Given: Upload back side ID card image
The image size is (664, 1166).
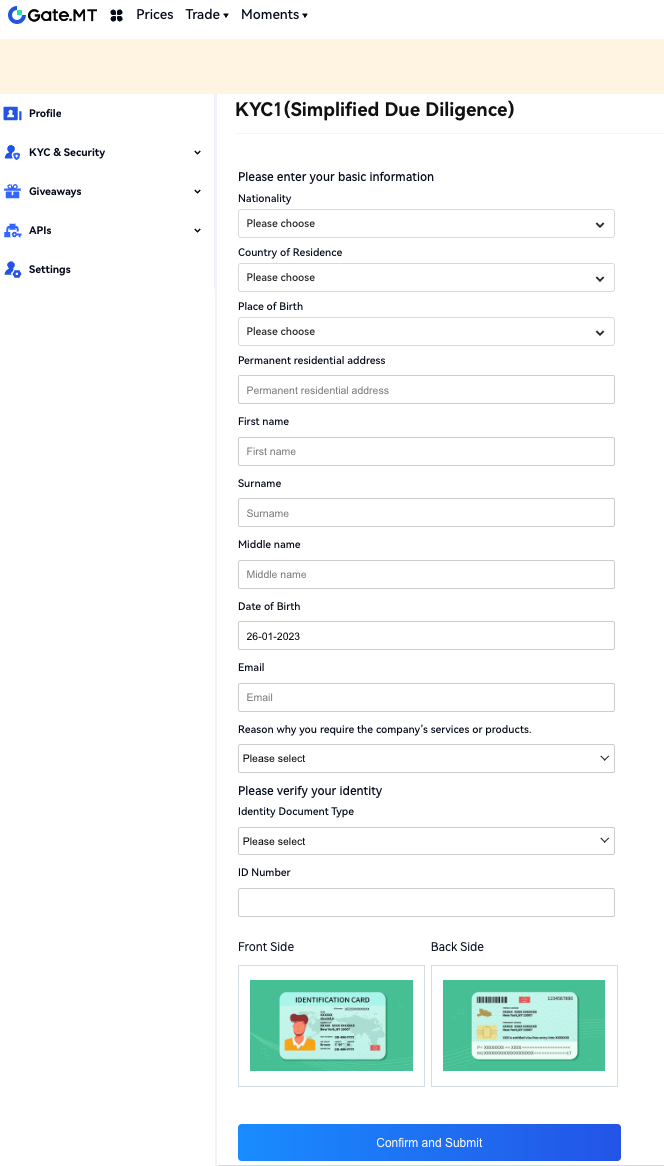Looking at the screenshot, I should pos(524,1025).
